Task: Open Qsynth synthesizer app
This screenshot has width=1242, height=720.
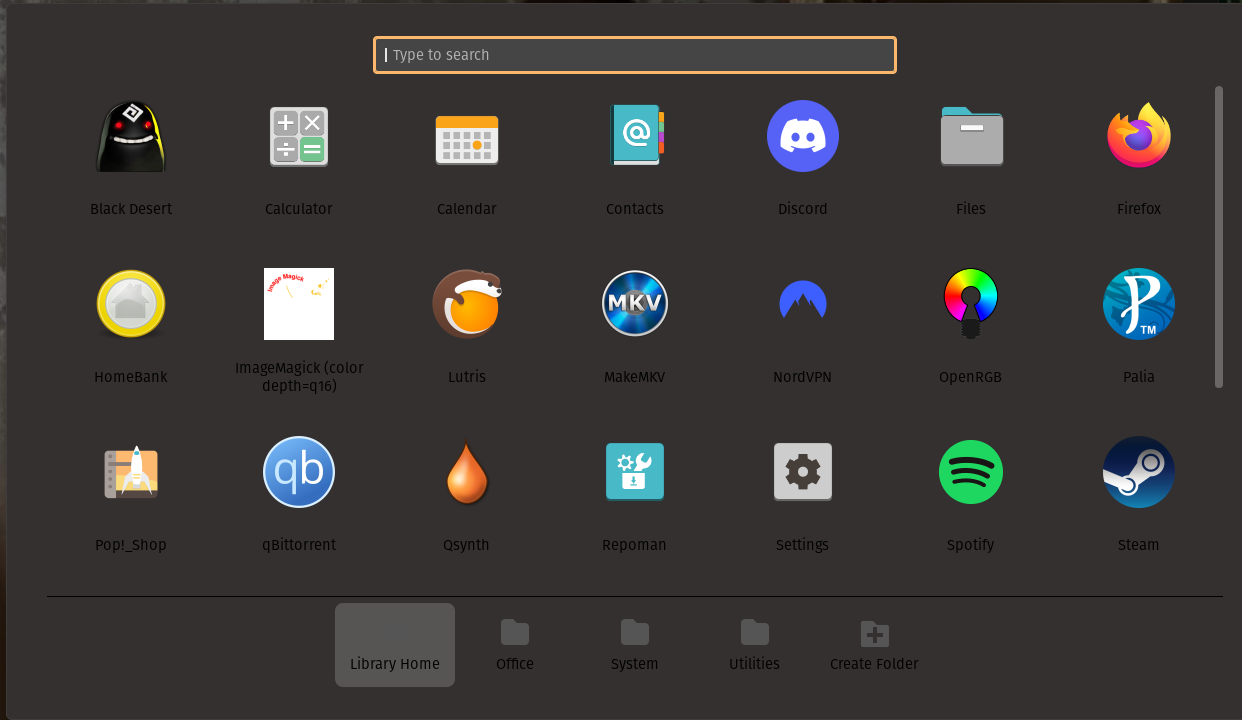Action: (x=467, y=473)
